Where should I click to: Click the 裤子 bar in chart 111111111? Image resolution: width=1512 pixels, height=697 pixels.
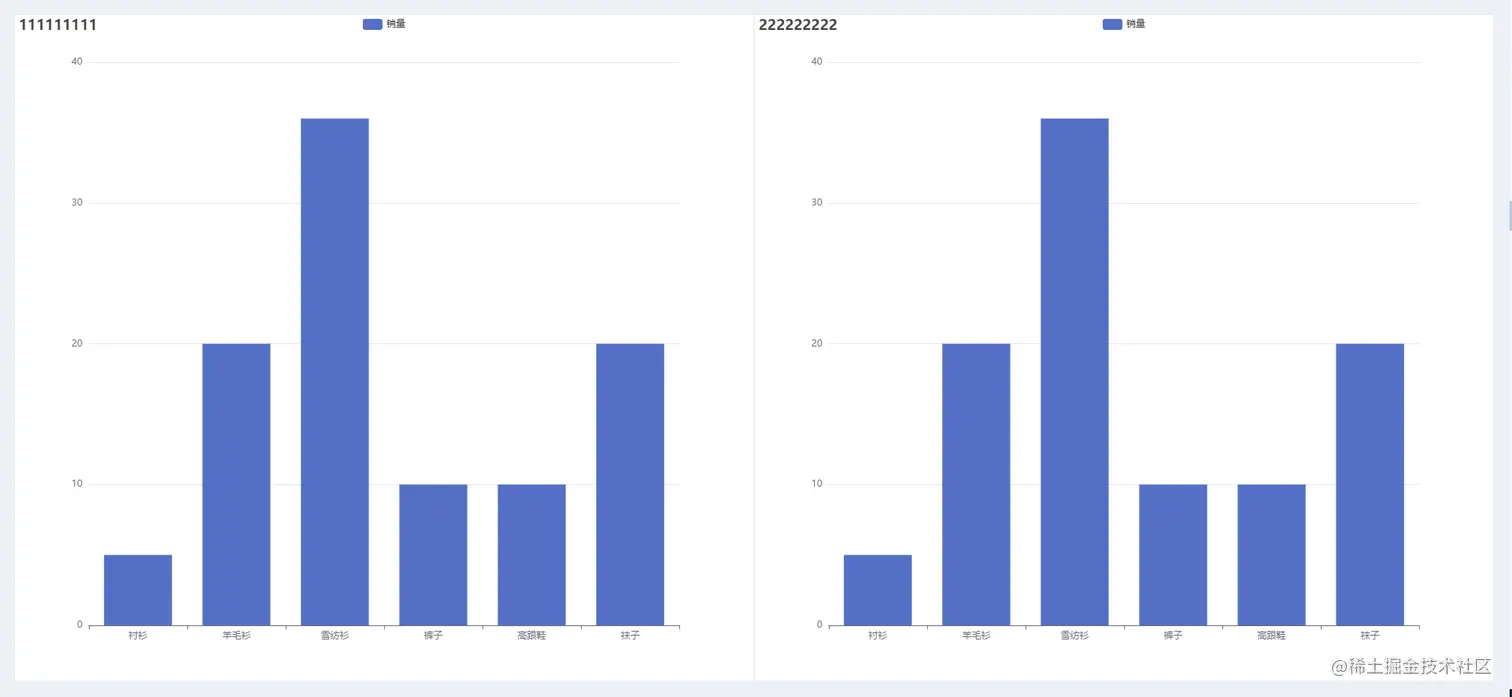pyautogui.click(x=433, y=555)
